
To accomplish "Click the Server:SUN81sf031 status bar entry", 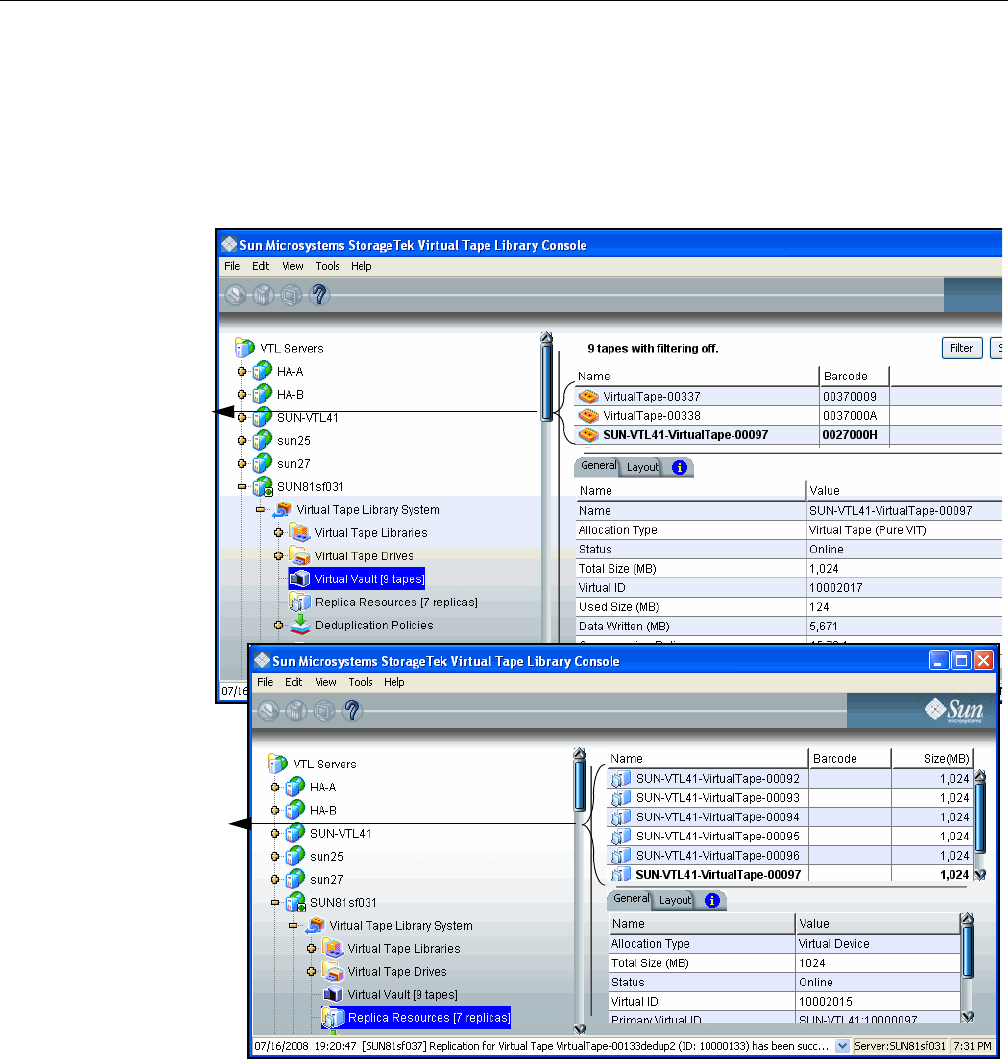I will (900, 1046).
